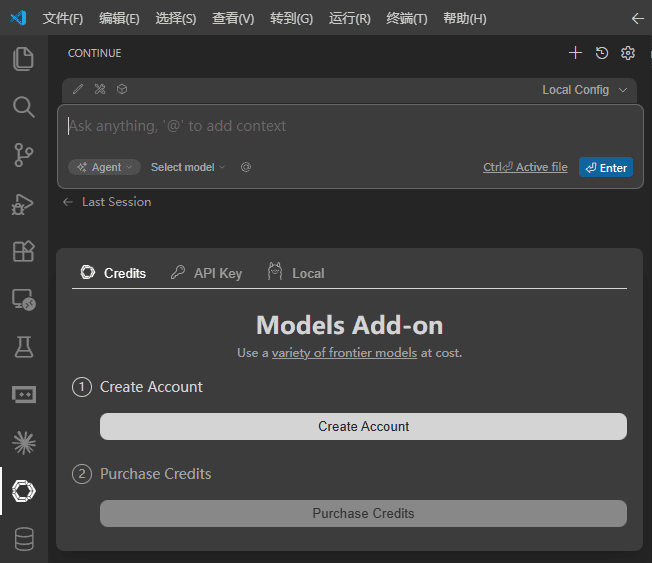Image resolution: width=652 pixels, height=563 pixels.
Task: Click the cube models icon above input
Action: point(122,89)
